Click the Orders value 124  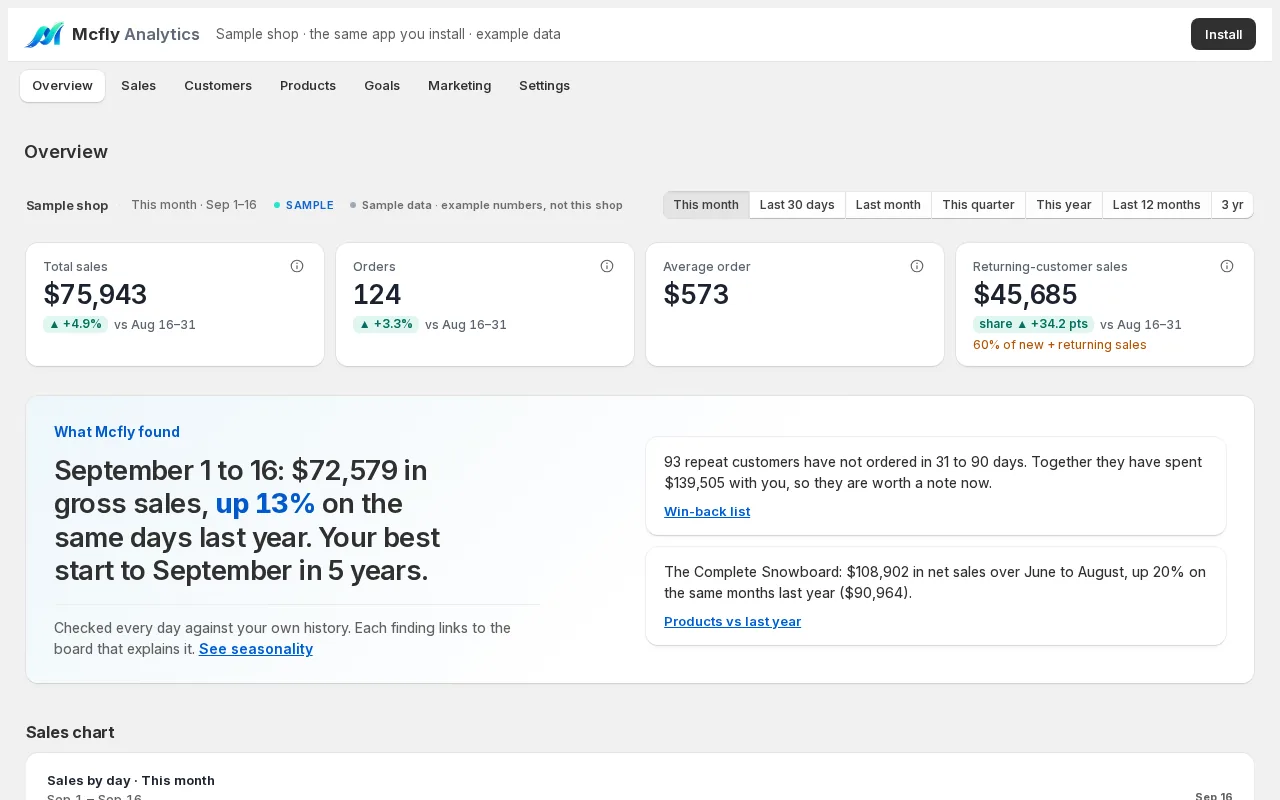pyautogui.click(x=377, y=295)
